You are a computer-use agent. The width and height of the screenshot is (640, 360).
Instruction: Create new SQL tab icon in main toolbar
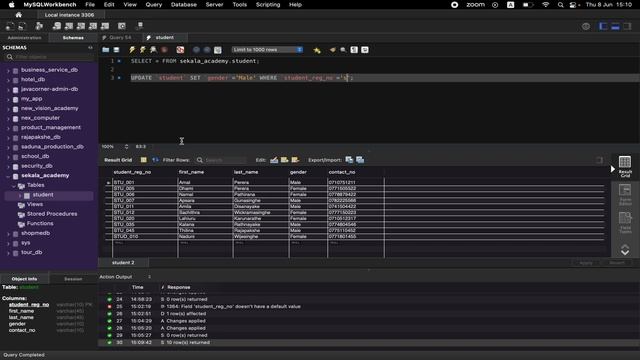pos(10,26)
